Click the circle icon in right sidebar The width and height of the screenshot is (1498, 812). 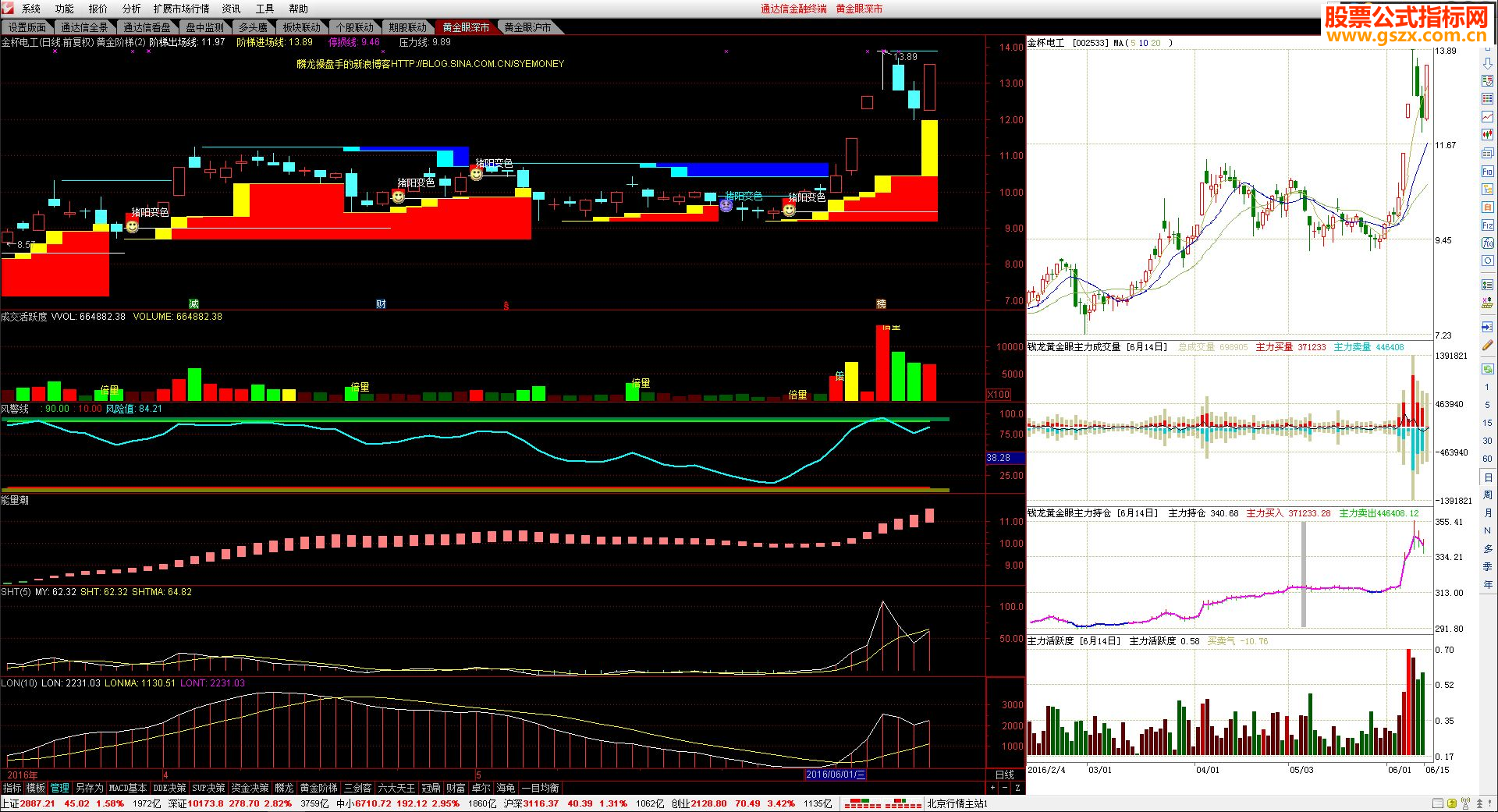1487,261
